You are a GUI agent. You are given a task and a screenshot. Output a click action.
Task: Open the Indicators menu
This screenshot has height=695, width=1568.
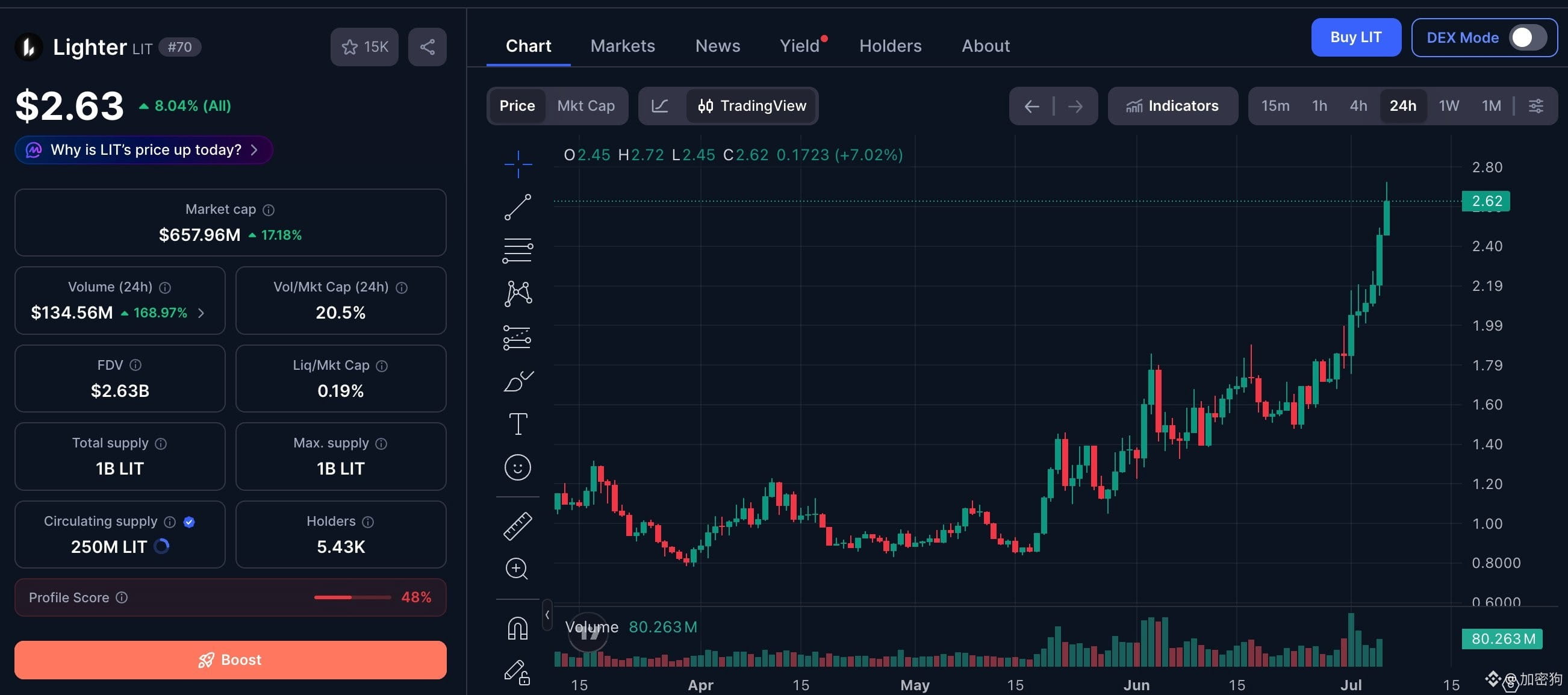[x=1173, y=106]
